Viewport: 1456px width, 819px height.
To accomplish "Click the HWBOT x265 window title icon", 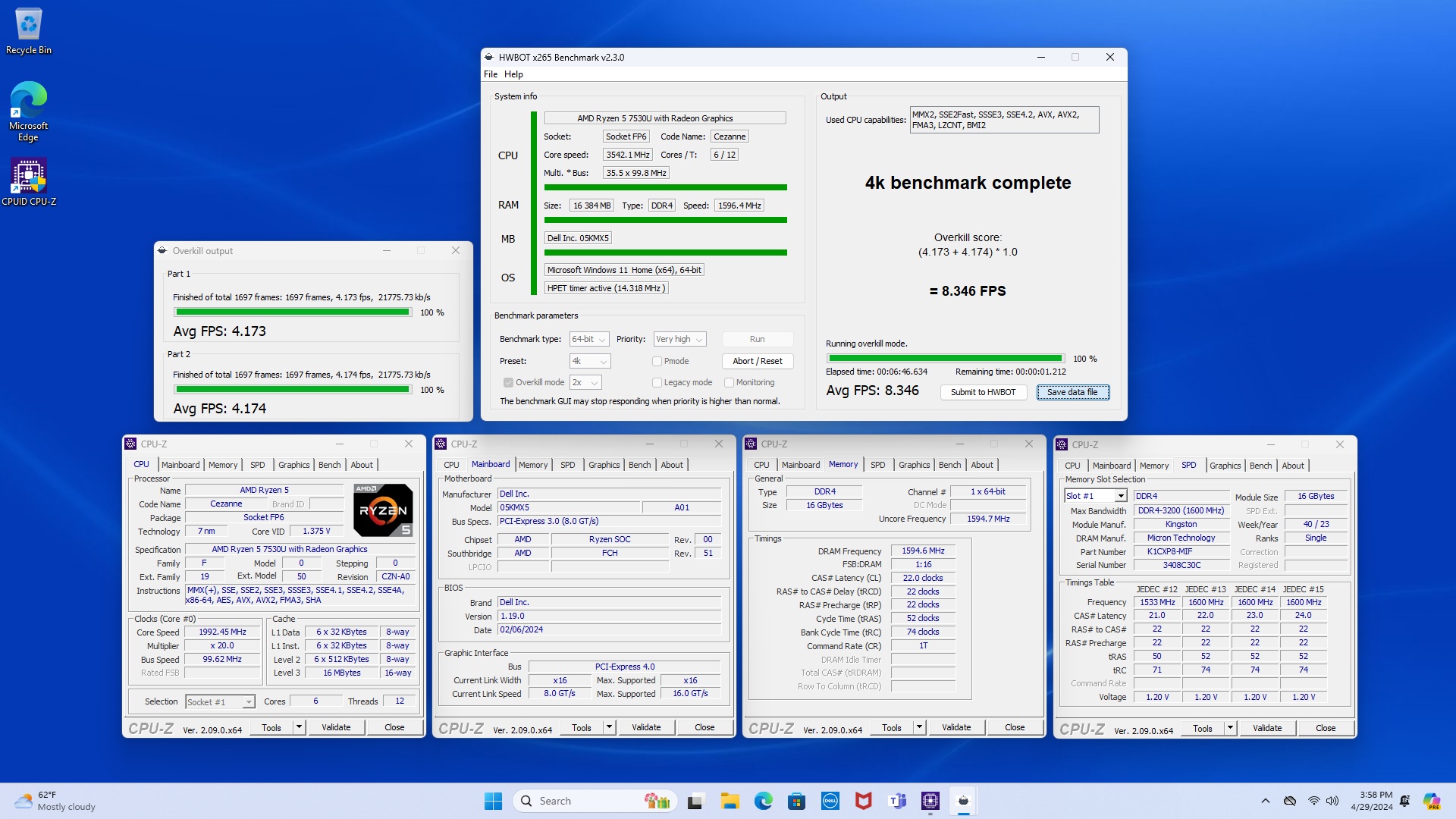I will pyautogui.click(x=489, y=57).
